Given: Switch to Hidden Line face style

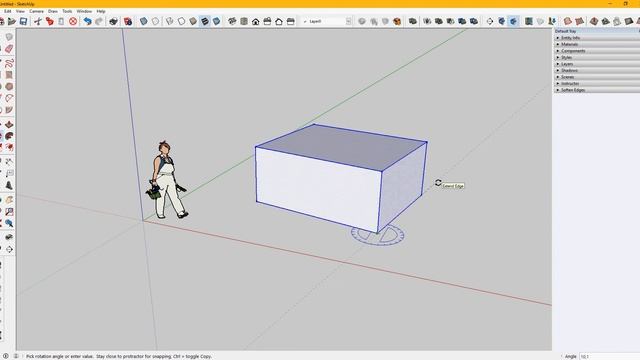Looking at the screenshot, I should 181,21.
